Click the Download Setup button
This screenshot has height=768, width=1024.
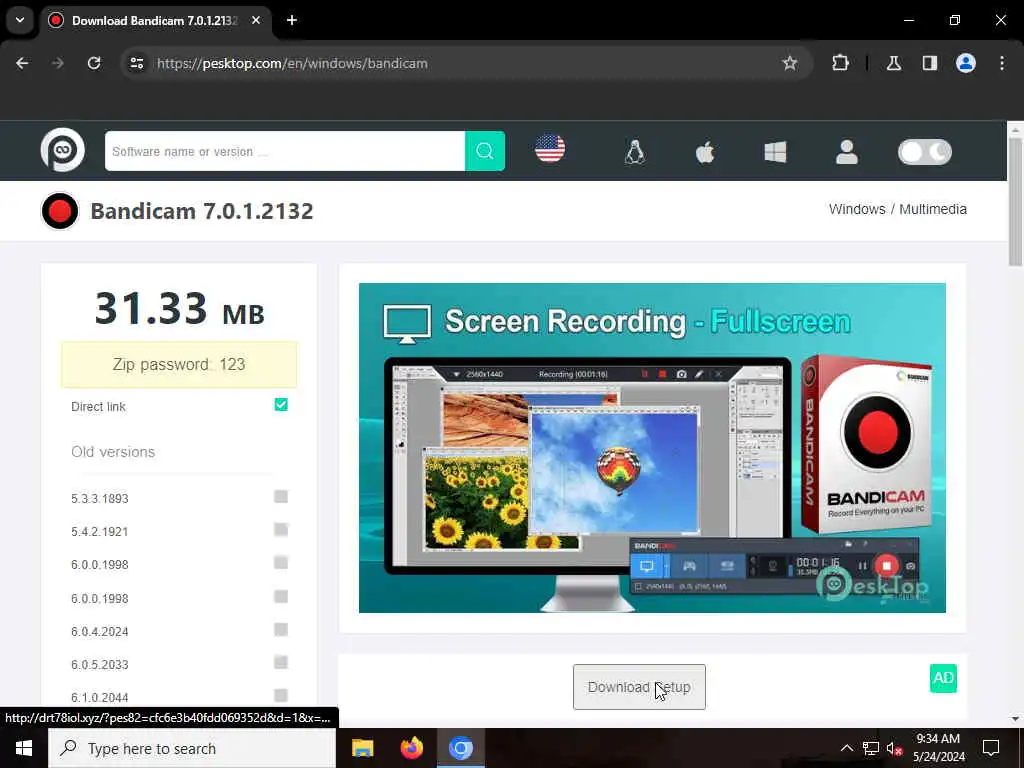[639, 687]
